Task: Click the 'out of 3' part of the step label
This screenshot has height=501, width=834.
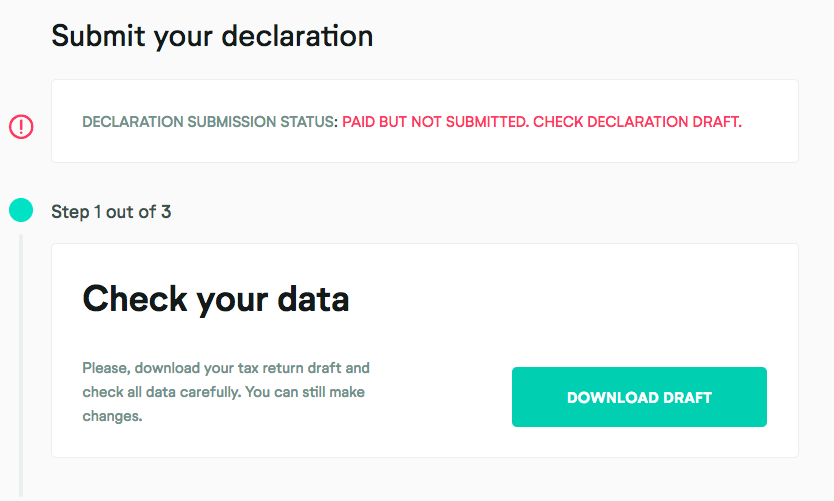Action: point(140,212)
